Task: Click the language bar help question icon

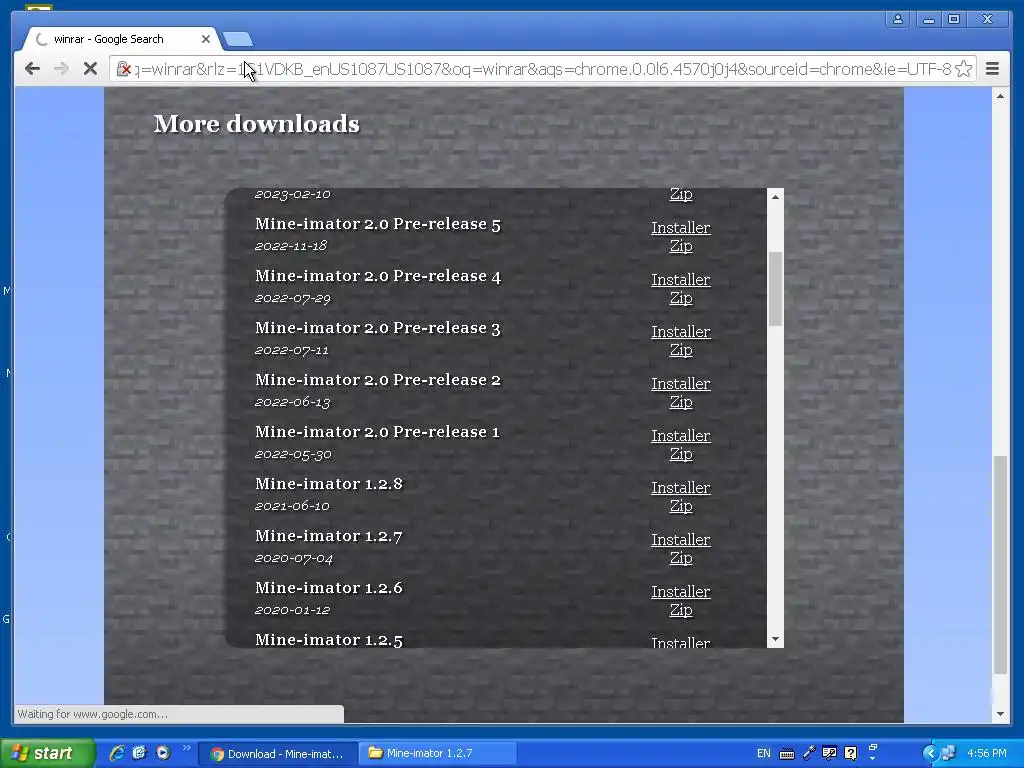Action: [x=850, y=753]
